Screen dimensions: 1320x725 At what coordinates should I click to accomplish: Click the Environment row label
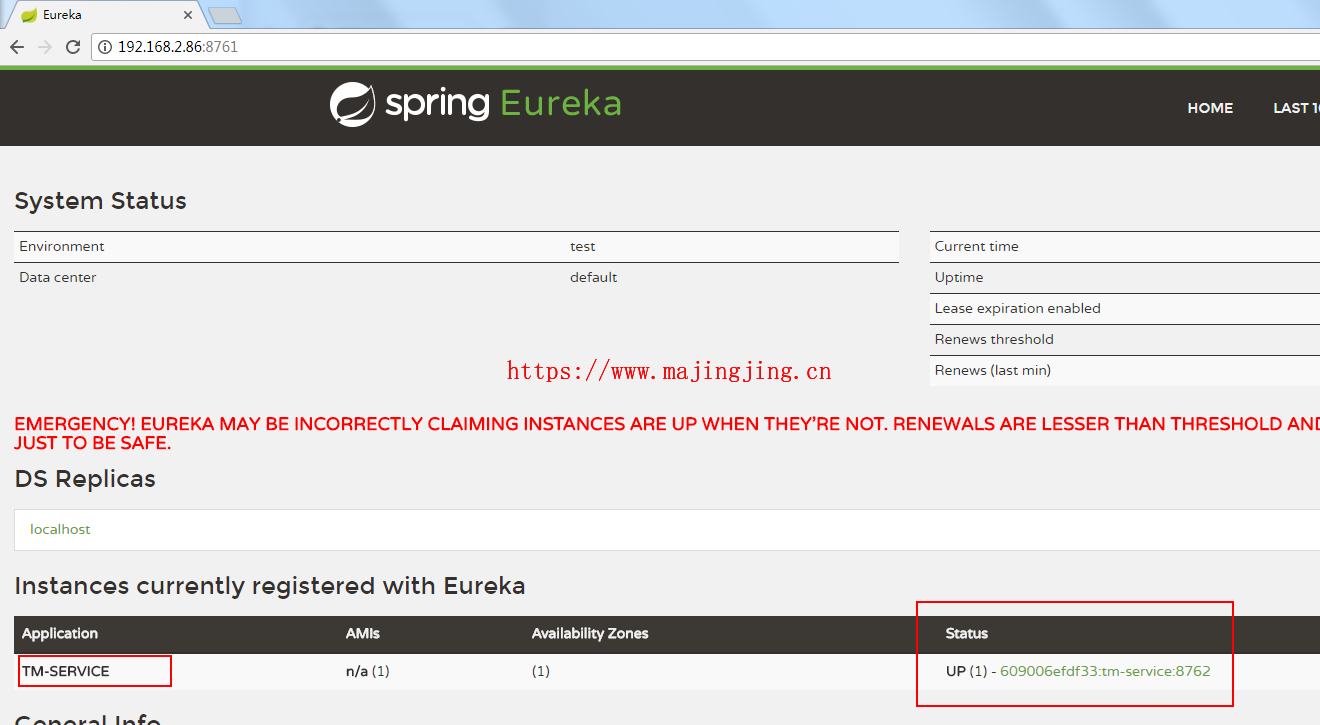pyautogui.click(x=62, y=246)
